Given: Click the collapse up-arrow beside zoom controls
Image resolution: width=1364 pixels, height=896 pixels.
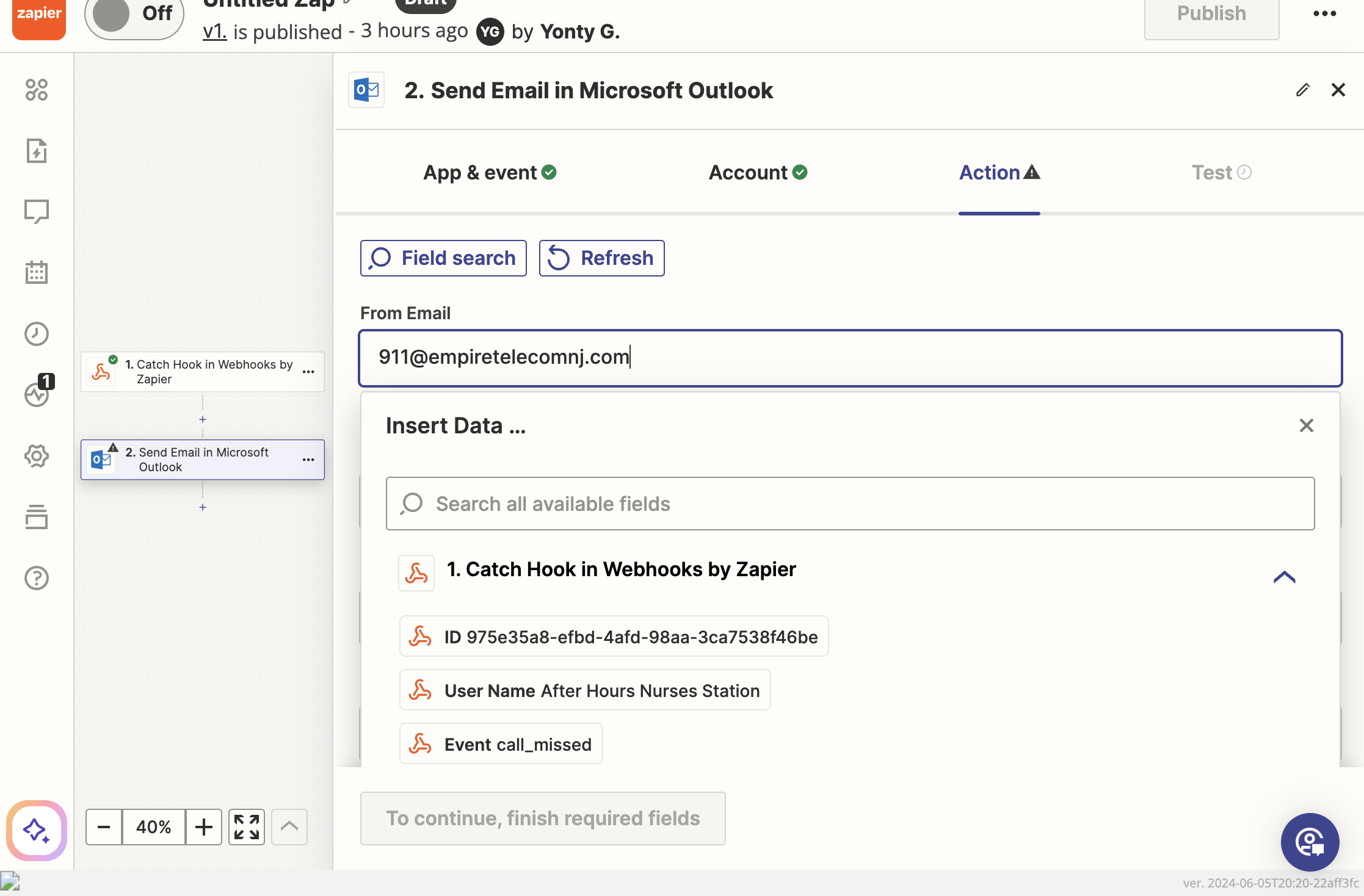Looking at the screenshot, I should coord(289,827).
